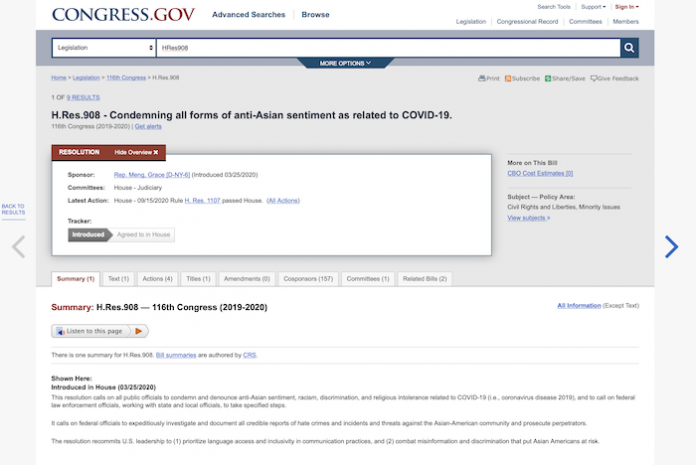696x465 pixels.
Task: Open the Share/Save option
Action: click(565, 79)
